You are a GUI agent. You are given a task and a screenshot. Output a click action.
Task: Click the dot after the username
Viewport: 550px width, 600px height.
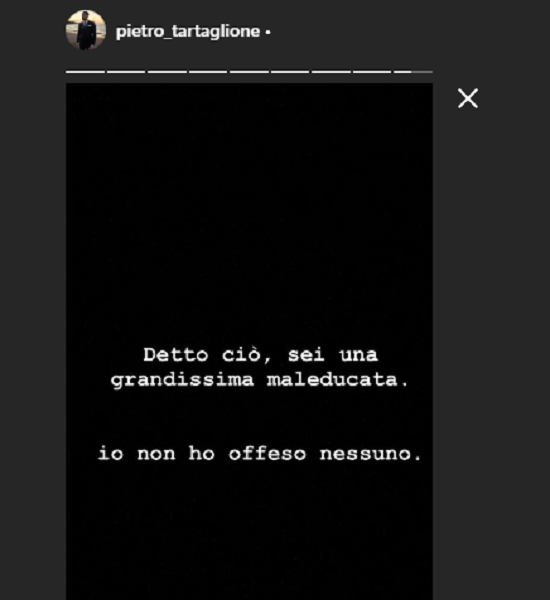268,33
